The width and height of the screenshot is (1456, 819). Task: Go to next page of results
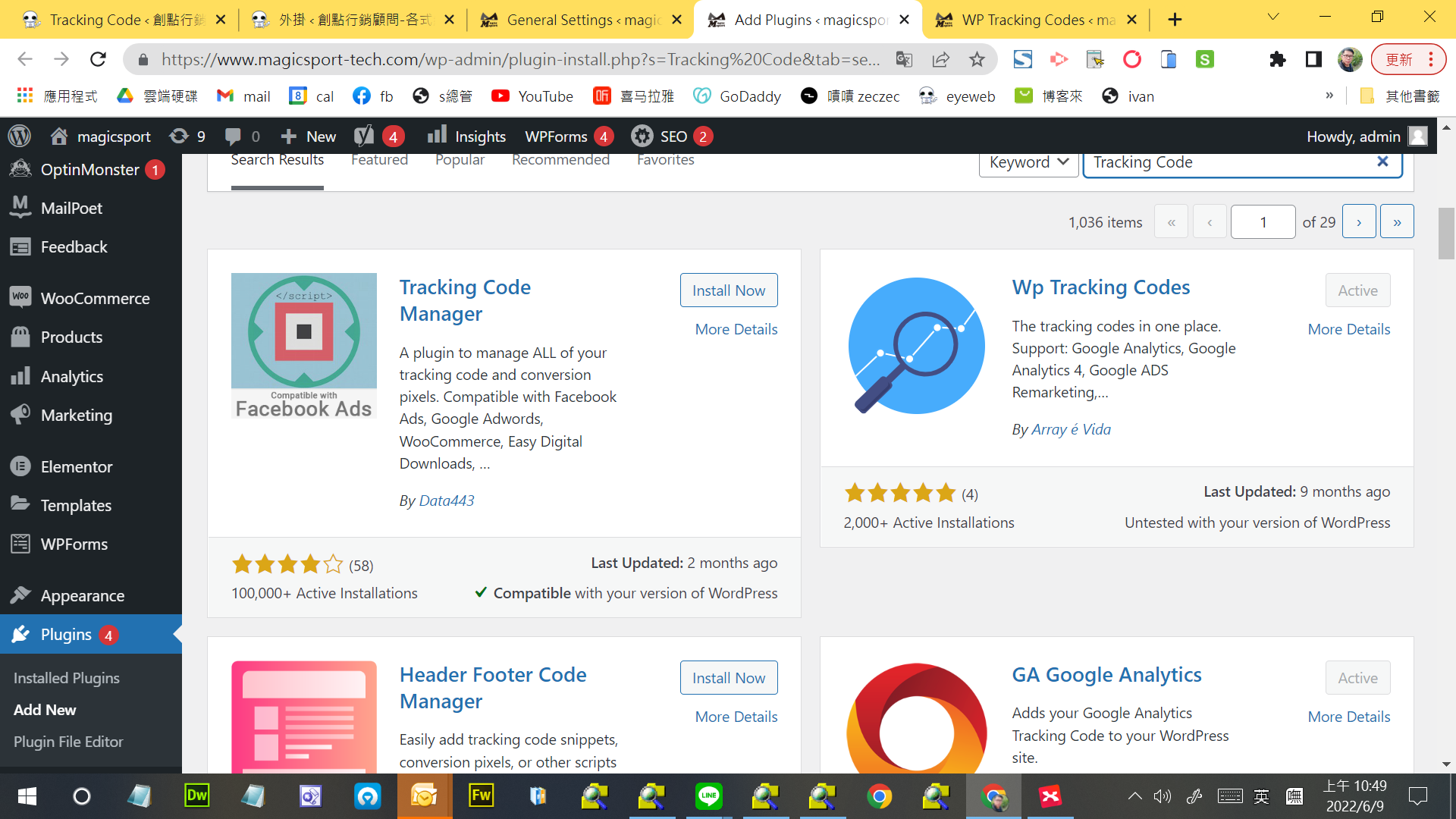[1359, 221]
